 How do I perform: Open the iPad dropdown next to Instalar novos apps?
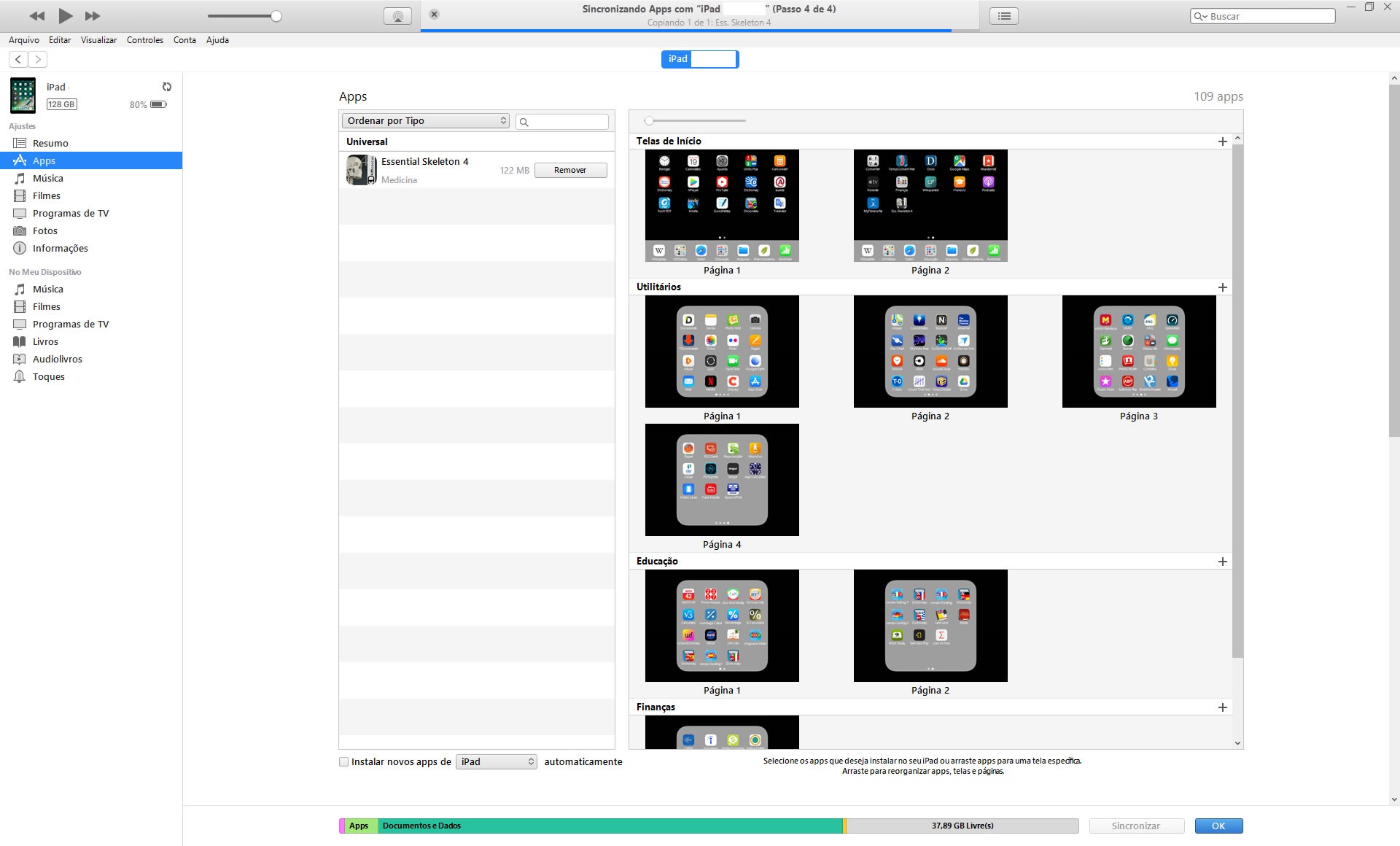pos(497,761)
